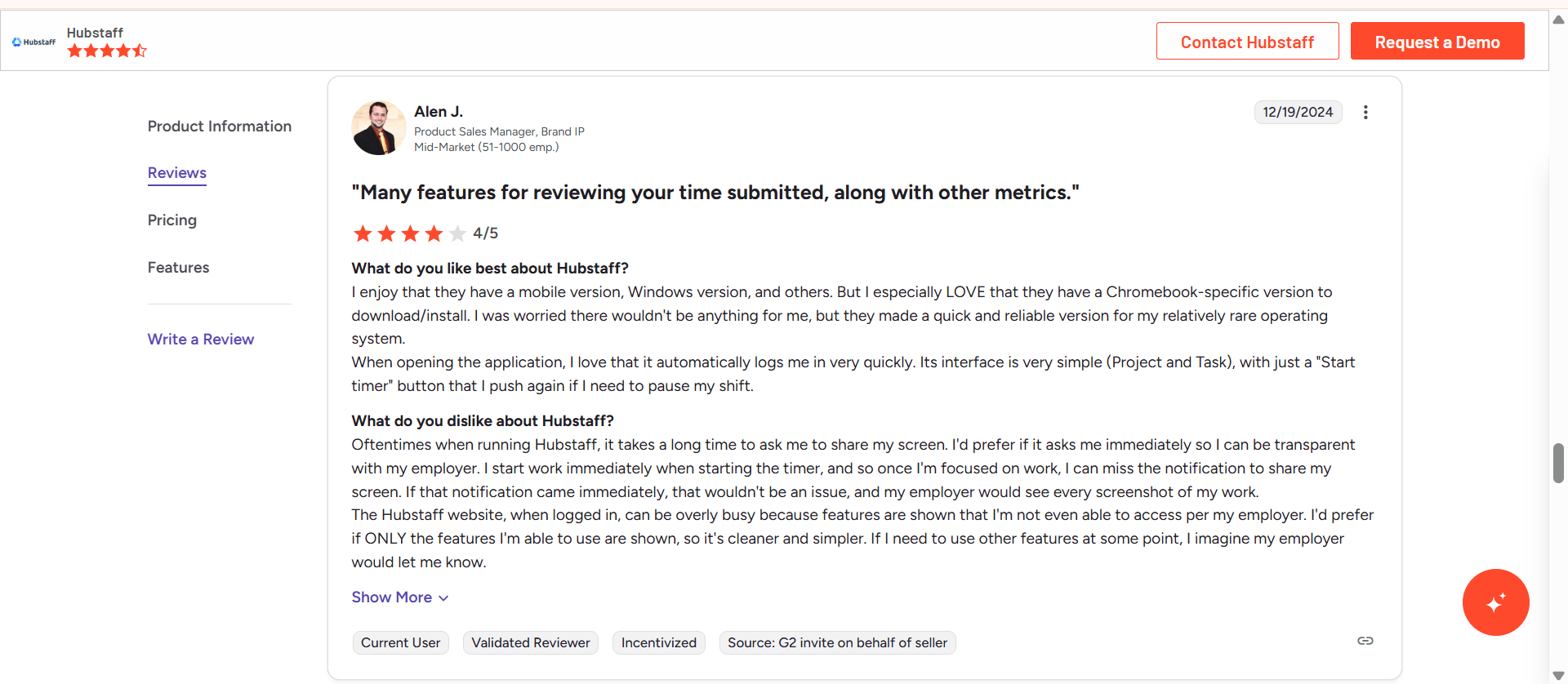Jump to the Features section
The image size is (1568, 684).
pos(178,268)
